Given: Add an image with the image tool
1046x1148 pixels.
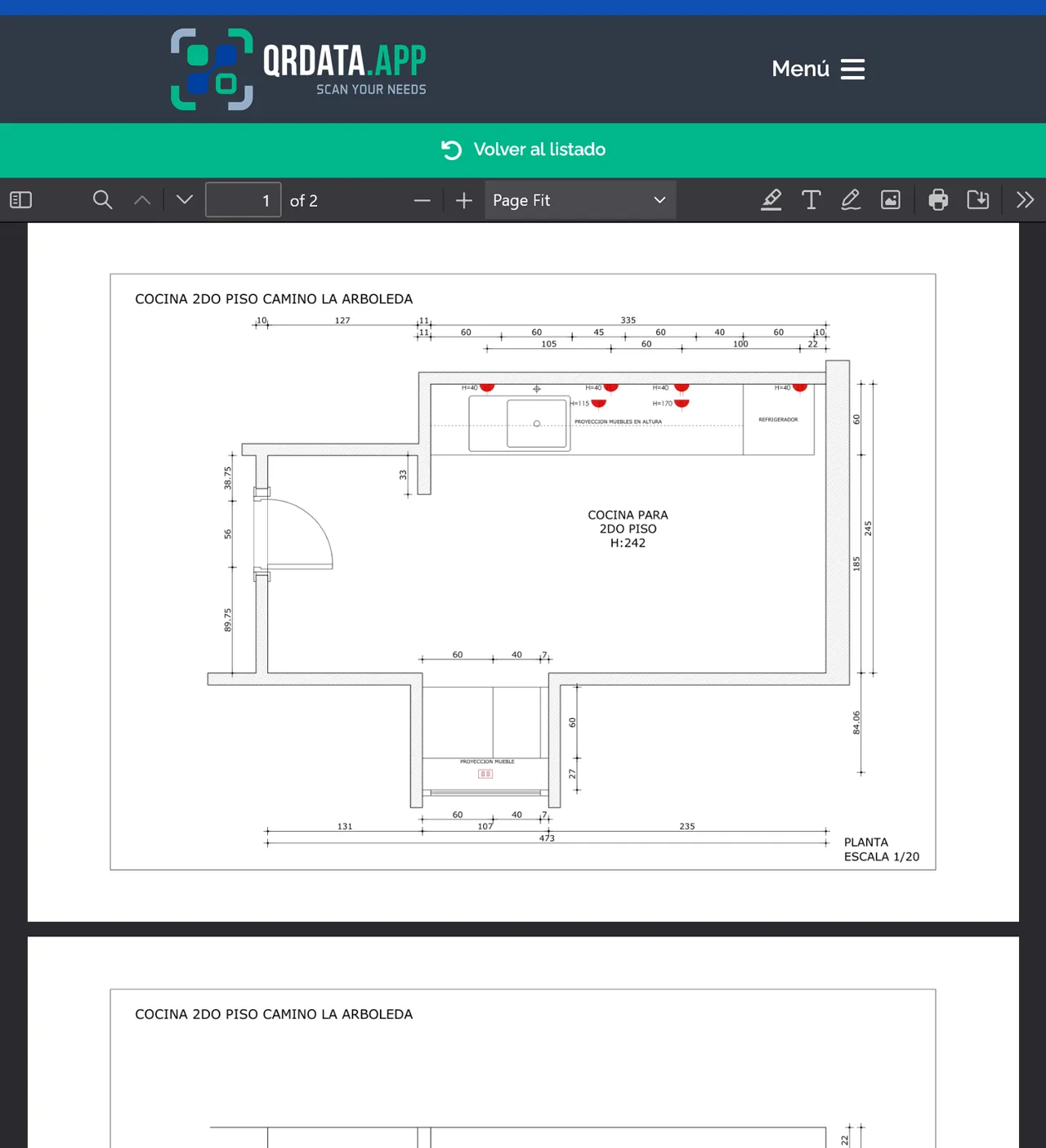Looking at the screenshot, I should click(891, 200).
